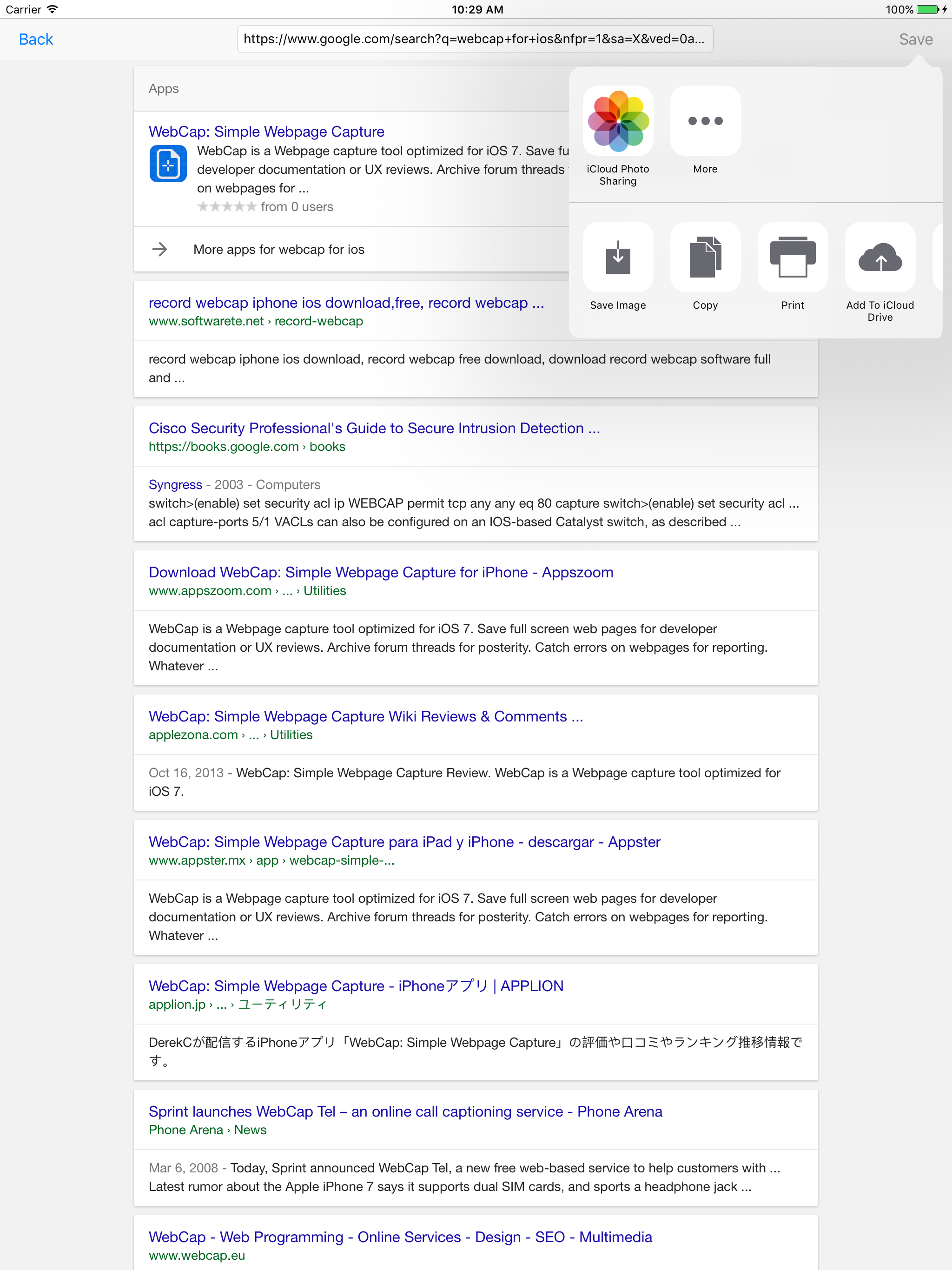
Task: Tap Utilities breadcrumb under applezona.com
Action: 291,735
